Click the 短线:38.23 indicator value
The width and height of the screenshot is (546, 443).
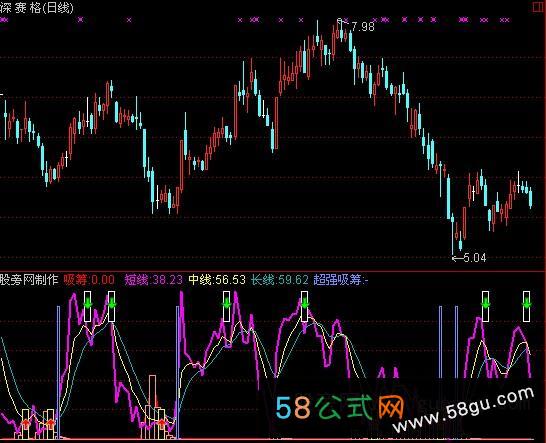click(154, 279)
